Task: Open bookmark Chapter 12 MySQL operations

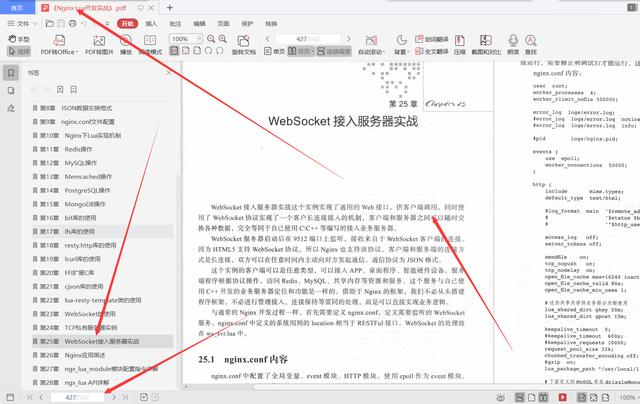Action: coord(103,163)
